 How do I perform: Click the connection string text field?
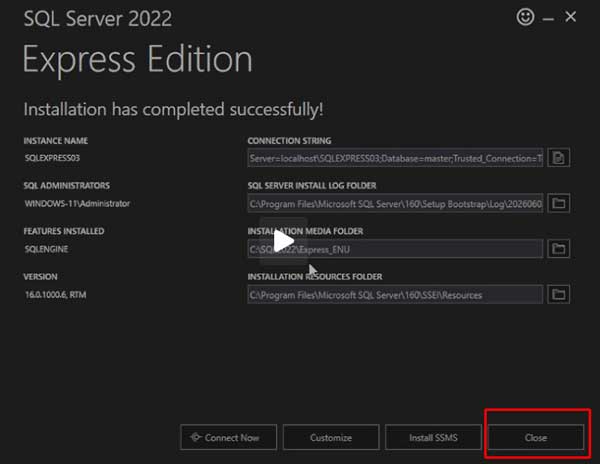(395, 158)
